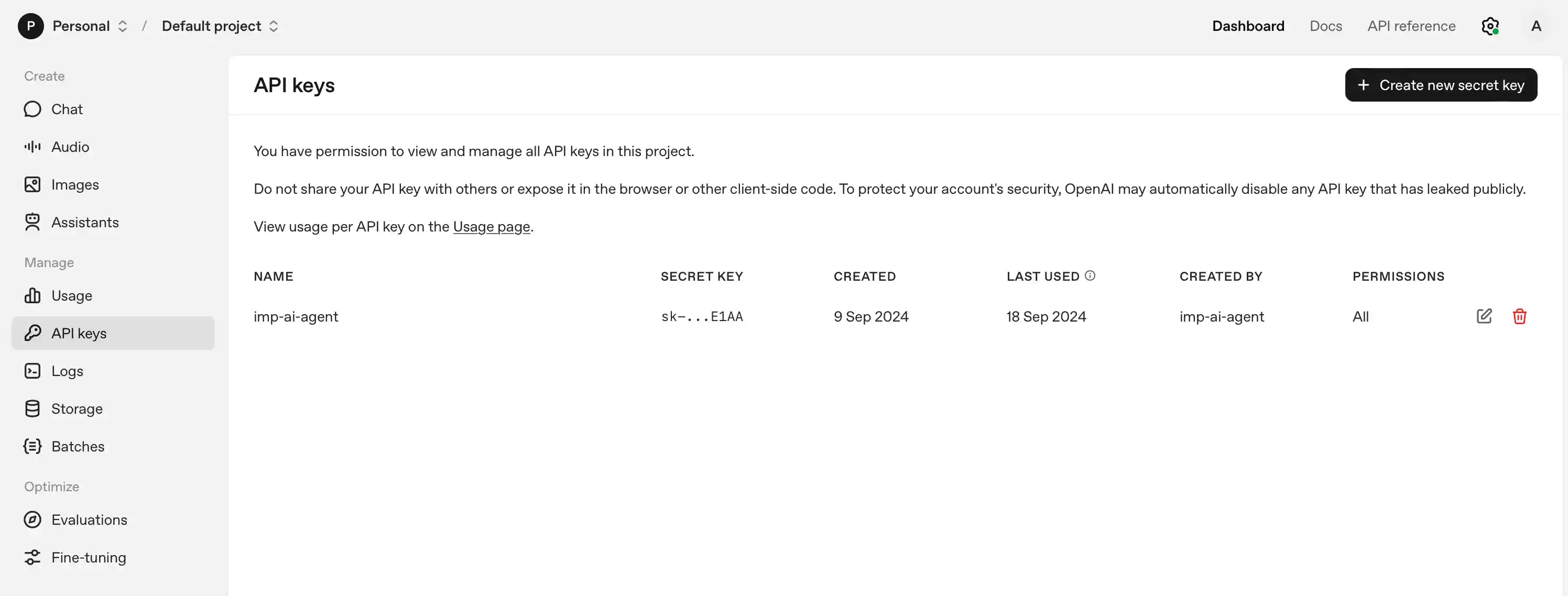Open the Usage page link
The width and height of the screenshot is (1568, 596).
click(491, 226)
